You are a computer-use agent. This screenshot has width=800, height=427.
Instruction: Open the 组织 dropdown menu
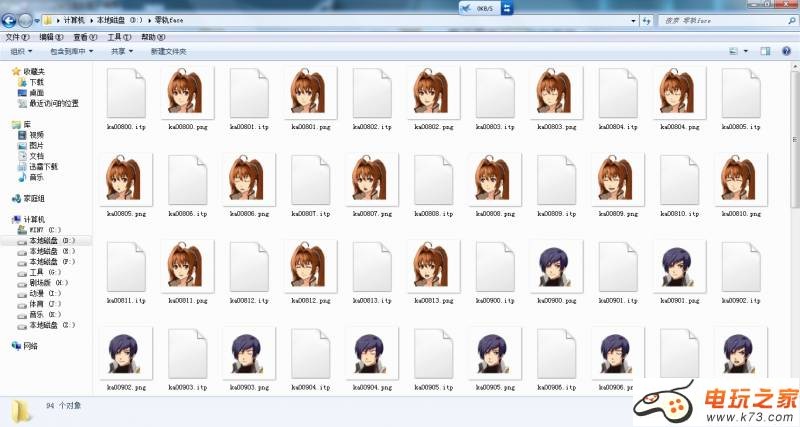coord(20,51)
